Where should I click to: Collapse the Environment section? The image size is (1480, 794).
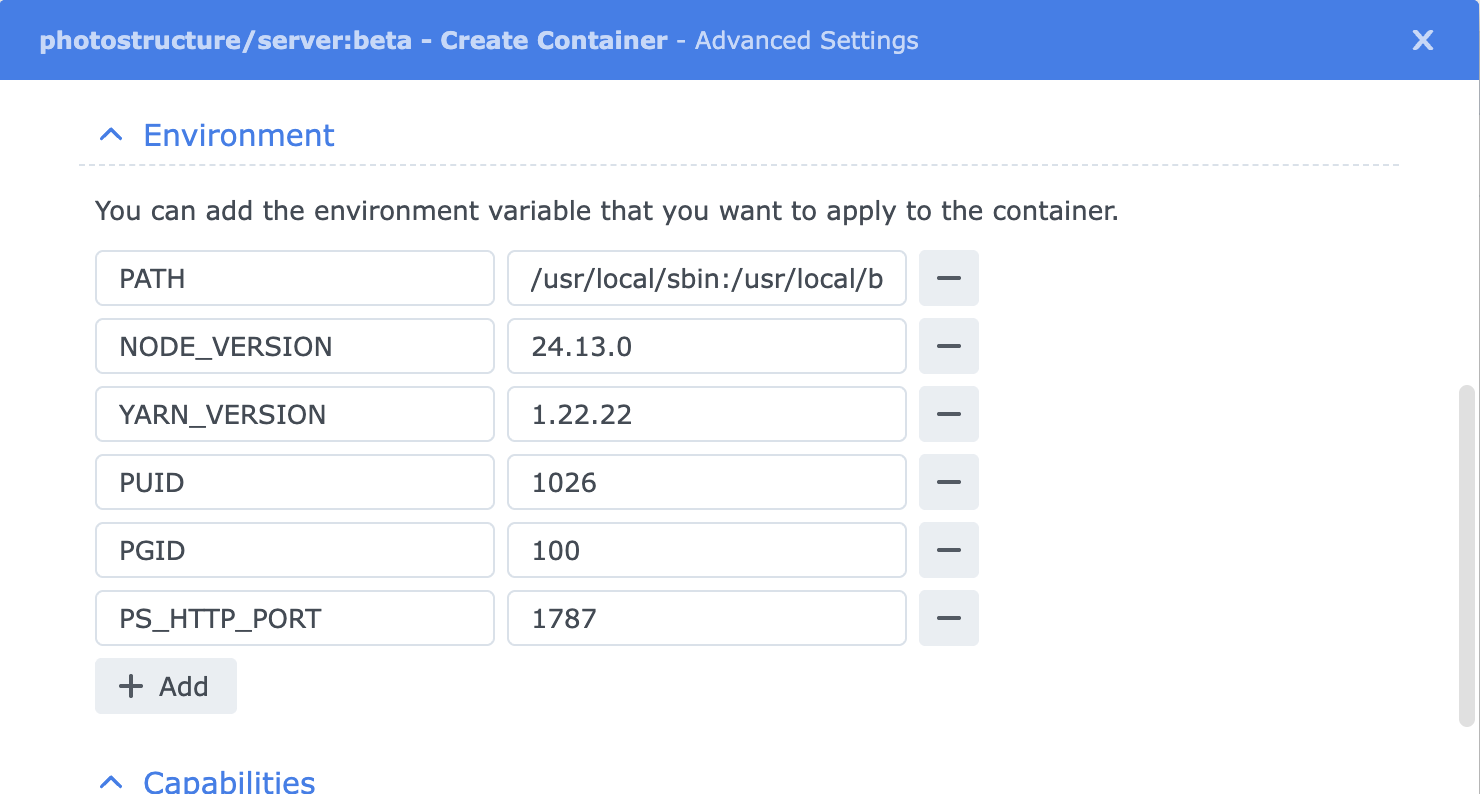click(x=110, y=134)
